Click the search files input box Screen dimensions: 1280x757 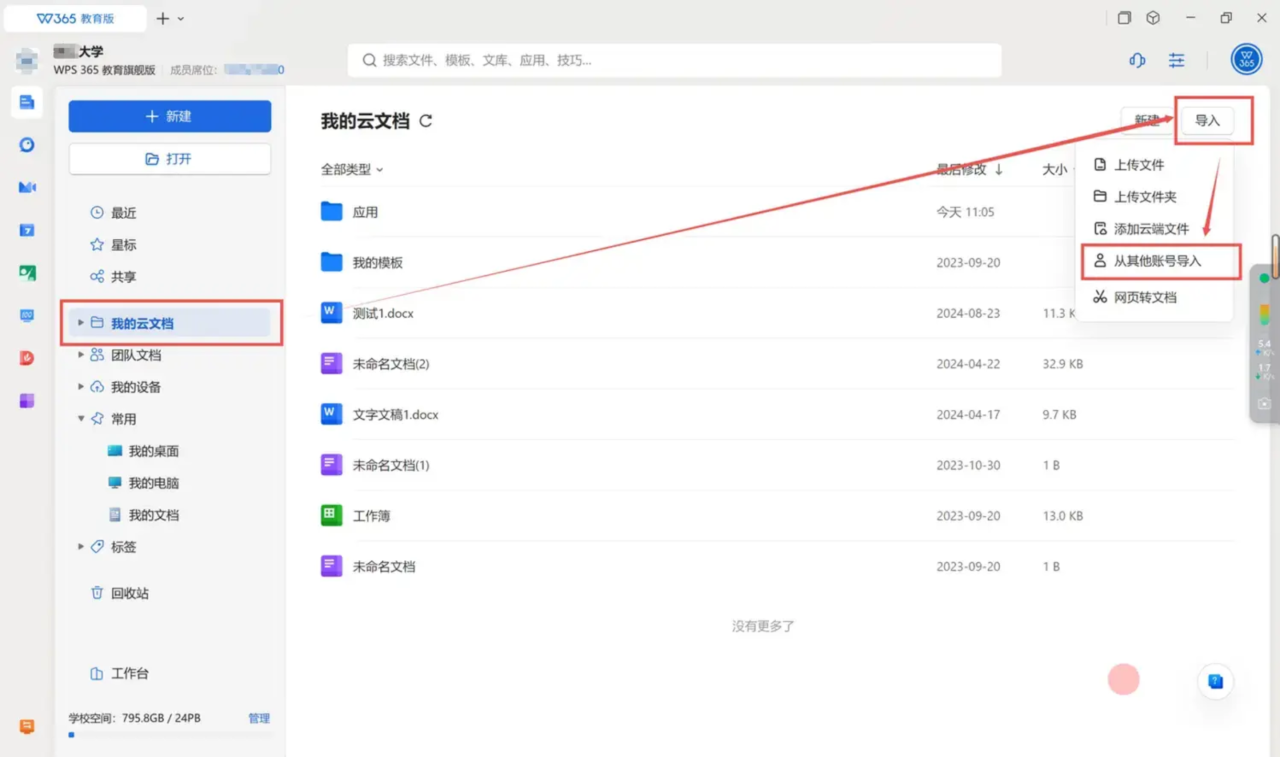click(675, 60)
